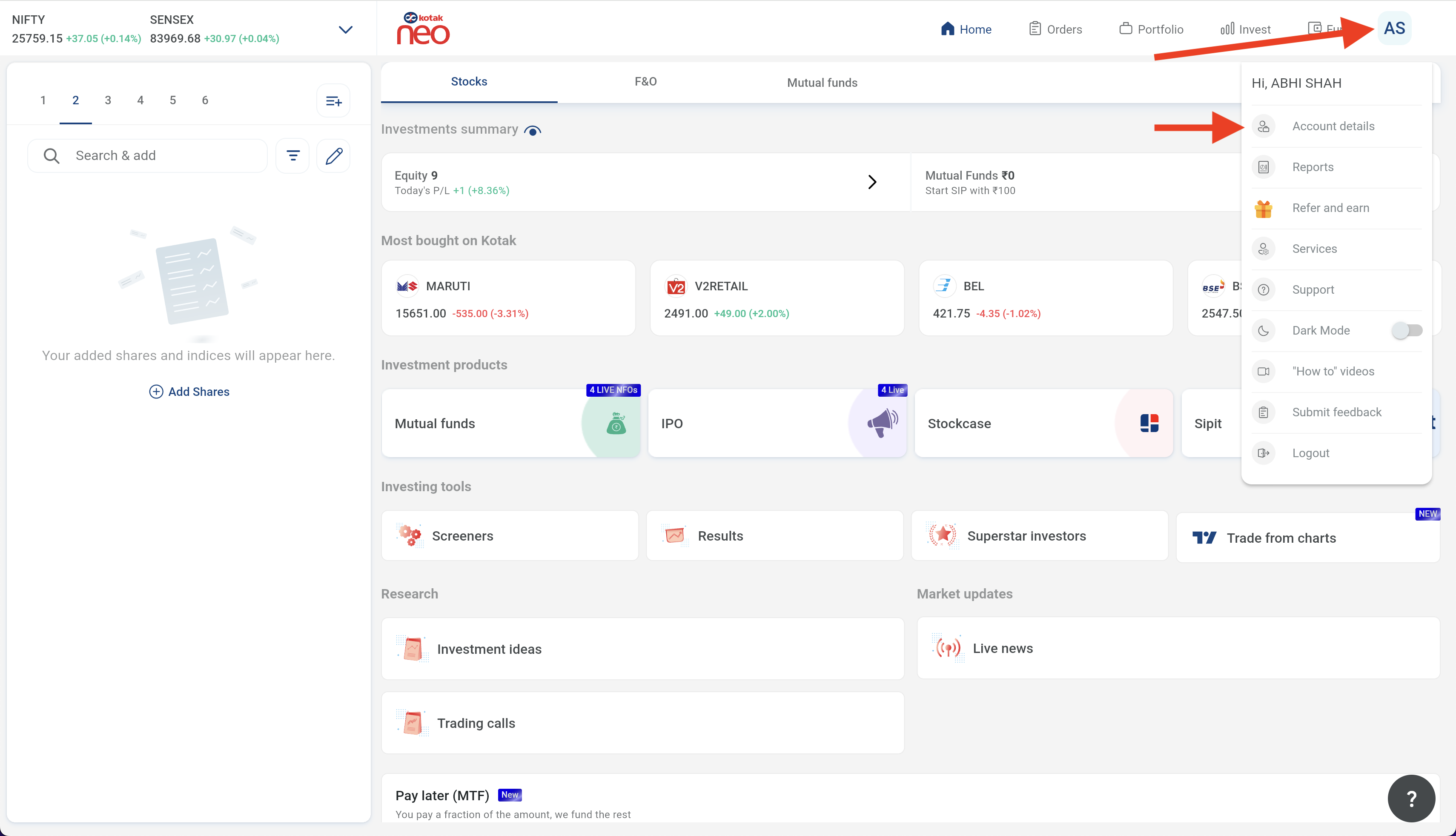Expand Equity summary with the chevron arrow
The width and height of the screenshot is (1456, 836).
click(x=872, y=182)
